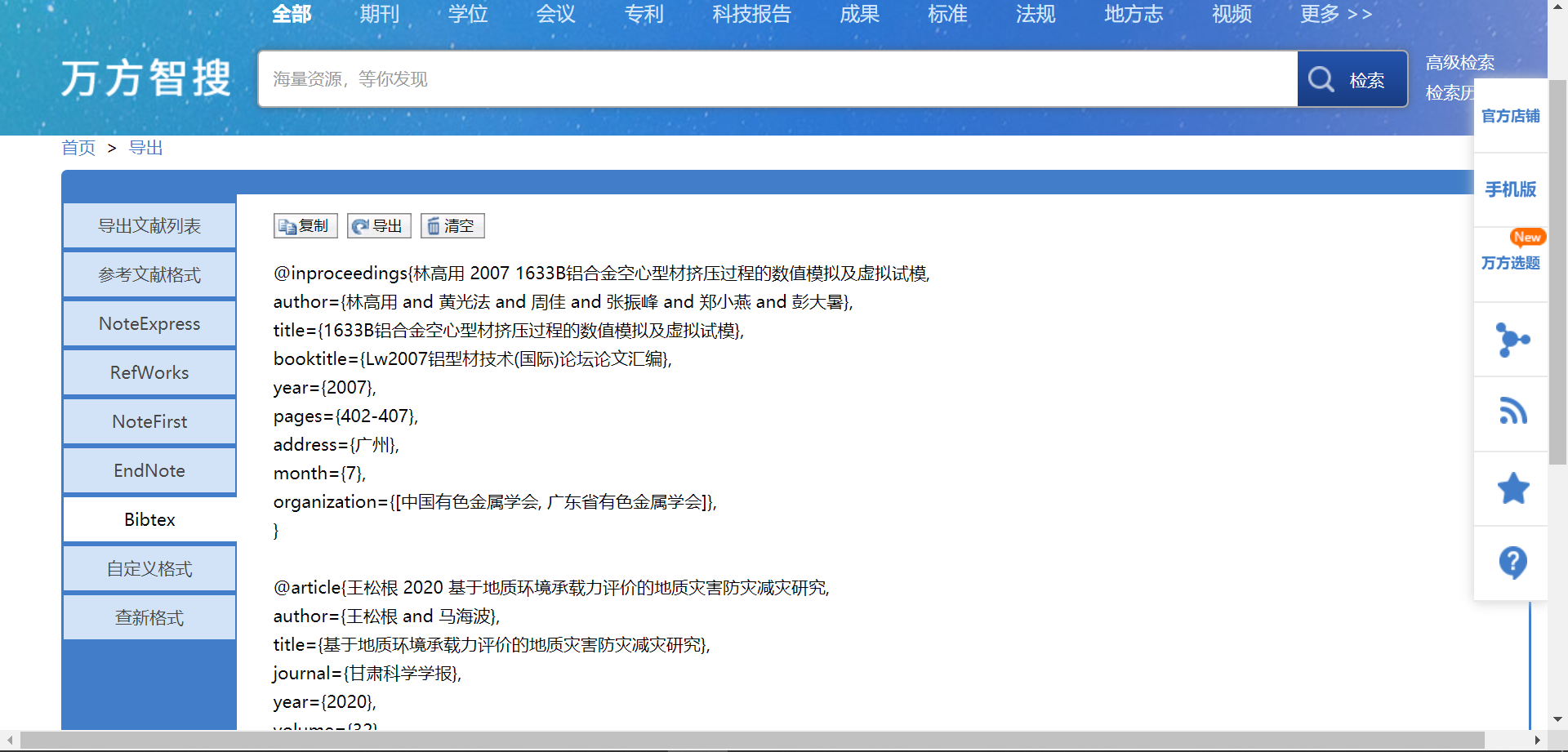The image size is (1568, 752).
Task: Open 官方店铺 in side panel
Action: click(x=1511, y=116)
